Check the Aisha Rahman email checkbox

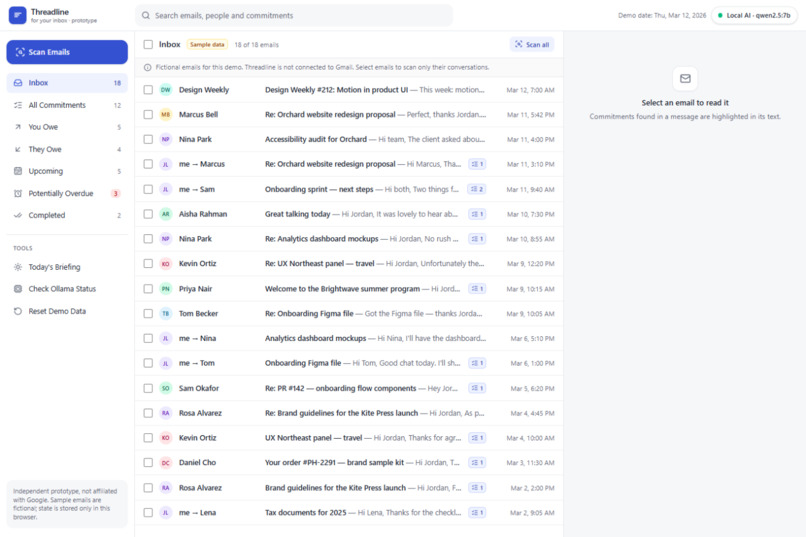click(148, 214)
